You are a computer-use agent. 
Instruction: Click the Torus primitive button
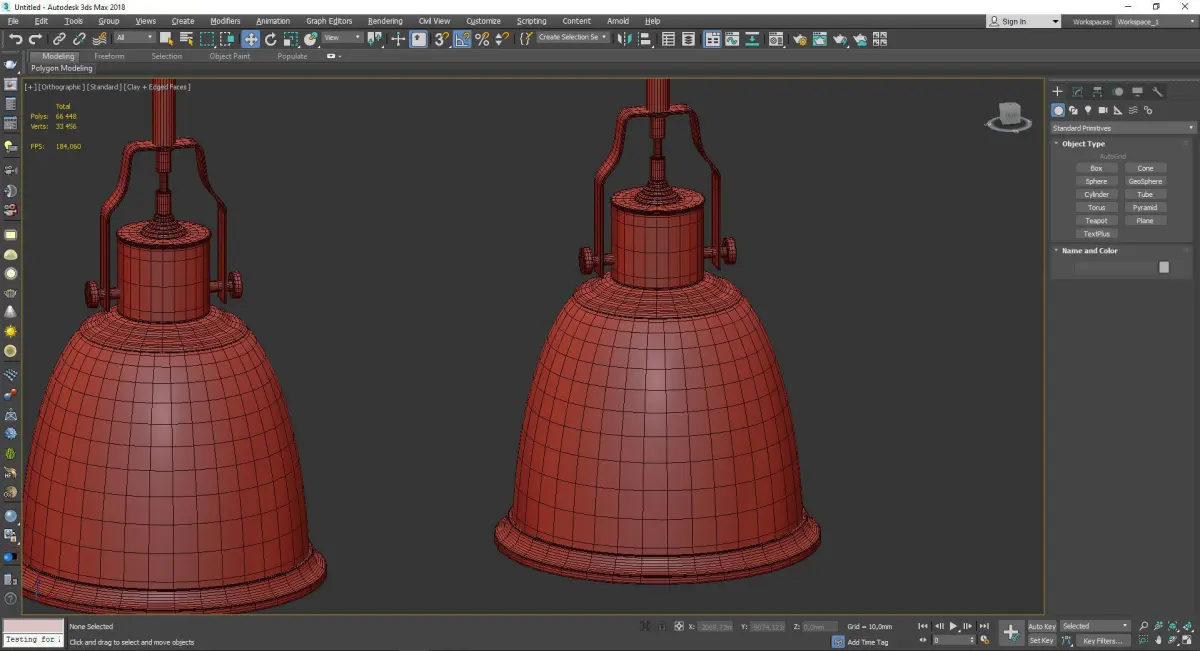pos(1096,207)
